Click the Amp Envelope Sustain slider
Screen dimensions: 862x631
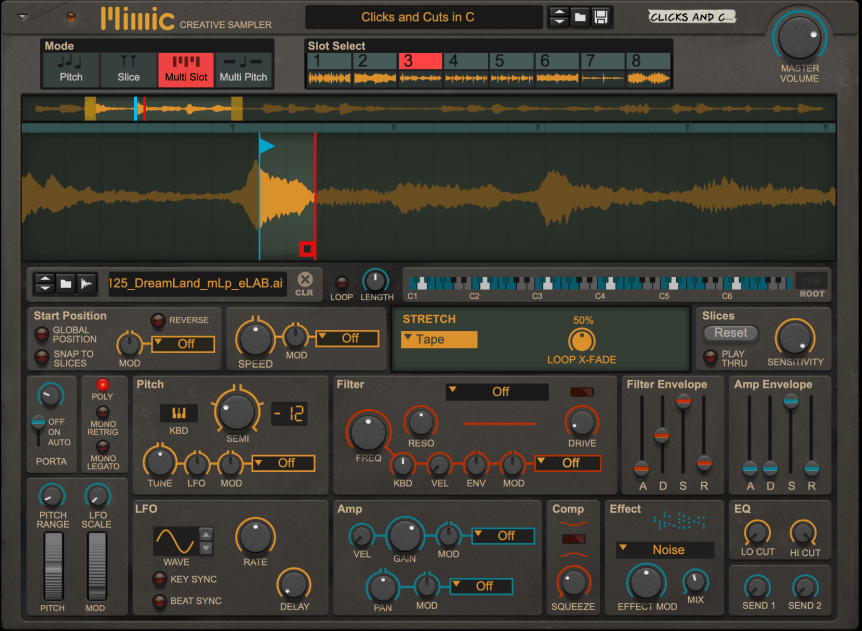point(790,401)
